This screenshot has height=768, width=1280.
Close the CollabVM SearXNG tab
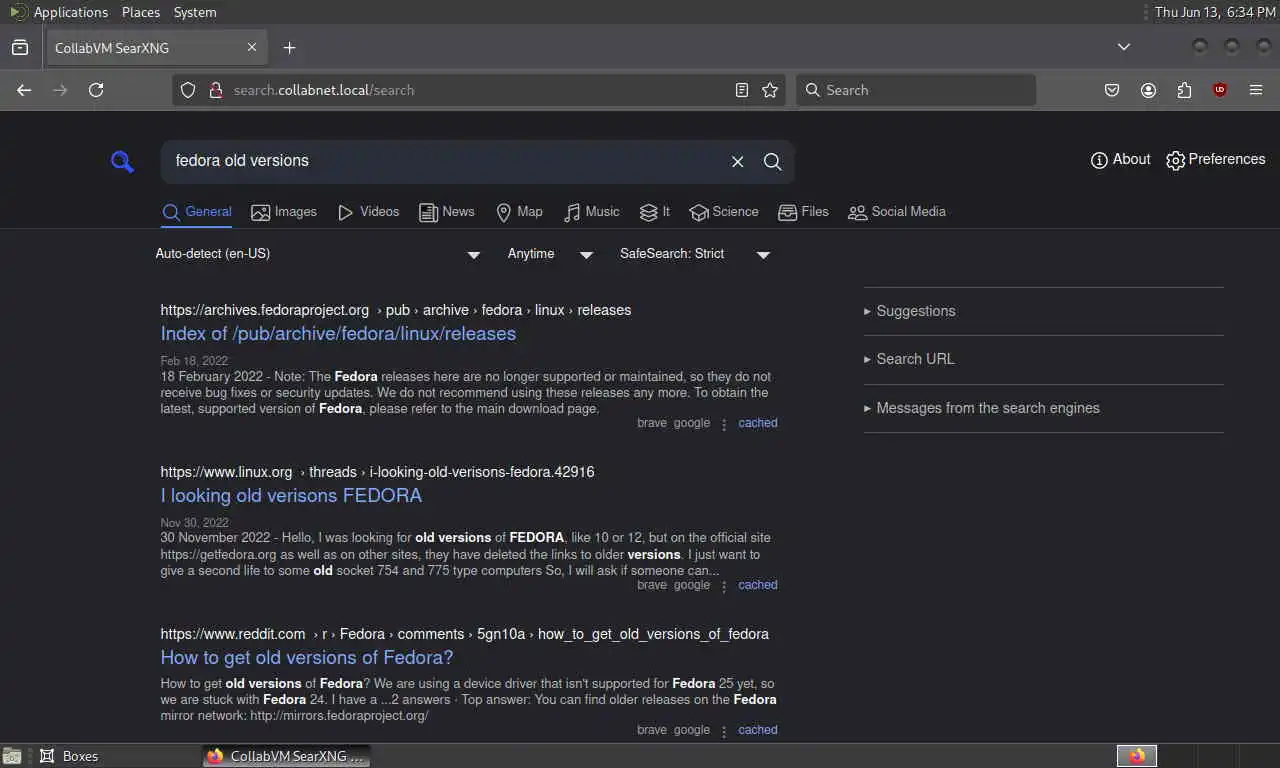point(252,48)
